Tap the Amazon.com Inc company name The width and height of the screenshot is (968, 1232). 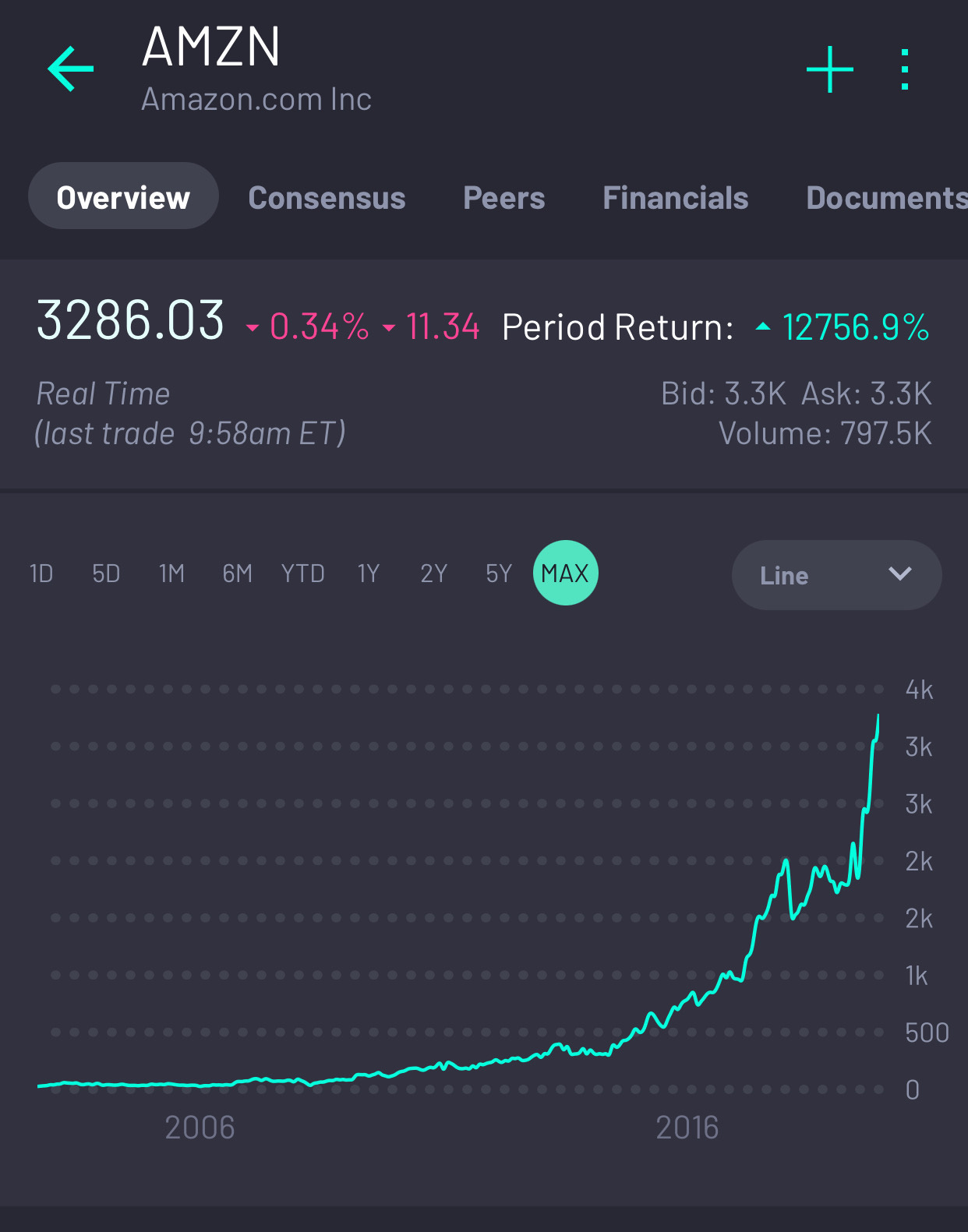point(256,99)
